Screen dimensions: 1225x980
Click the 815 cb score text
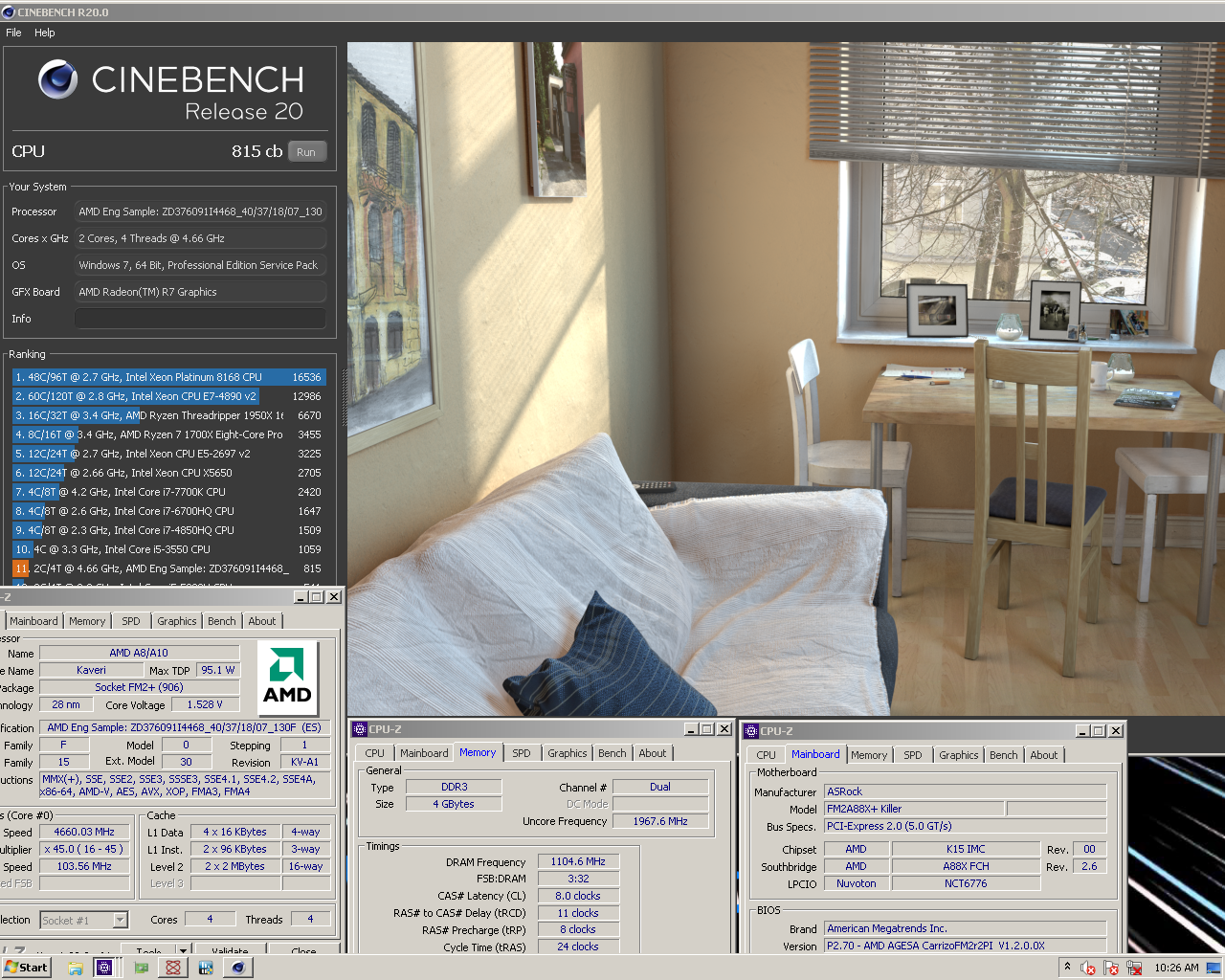[x=256, y=151]
